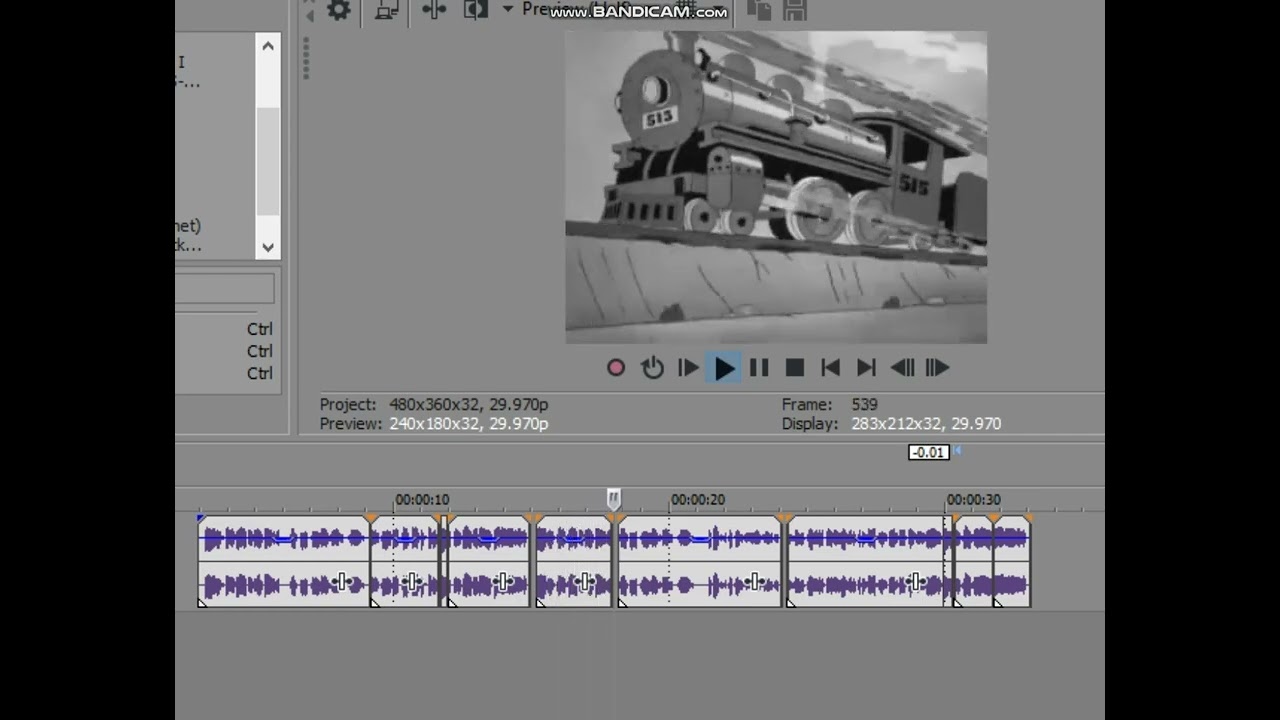Image resolution: width=1280 pixels, height=720 pixels.
Task: Click the left panel scrollbar thumb
Action: pyautogui.click(x=268, y=161)
